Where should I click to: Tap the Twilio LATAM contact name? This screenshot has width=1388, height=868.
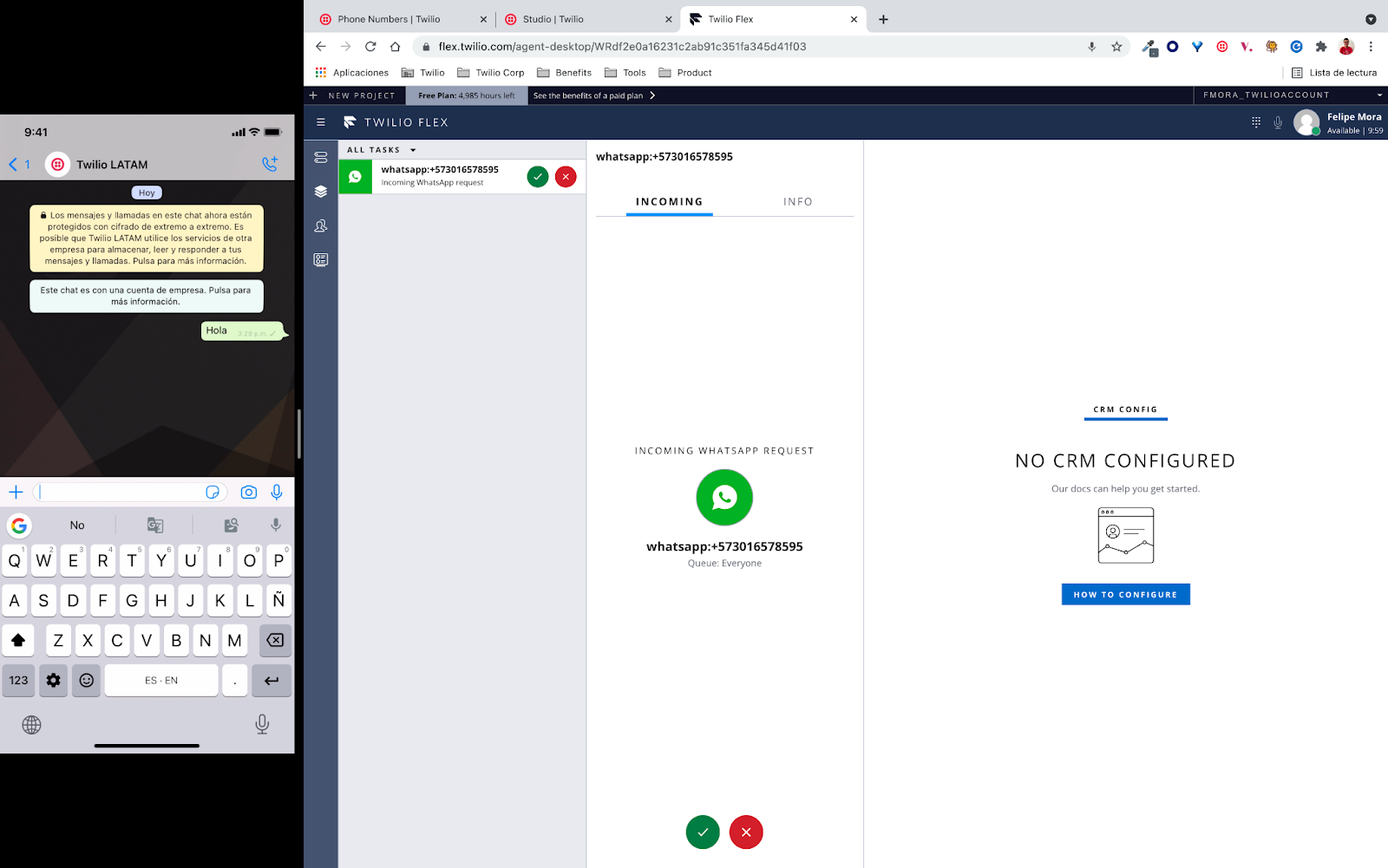(112, 165)
